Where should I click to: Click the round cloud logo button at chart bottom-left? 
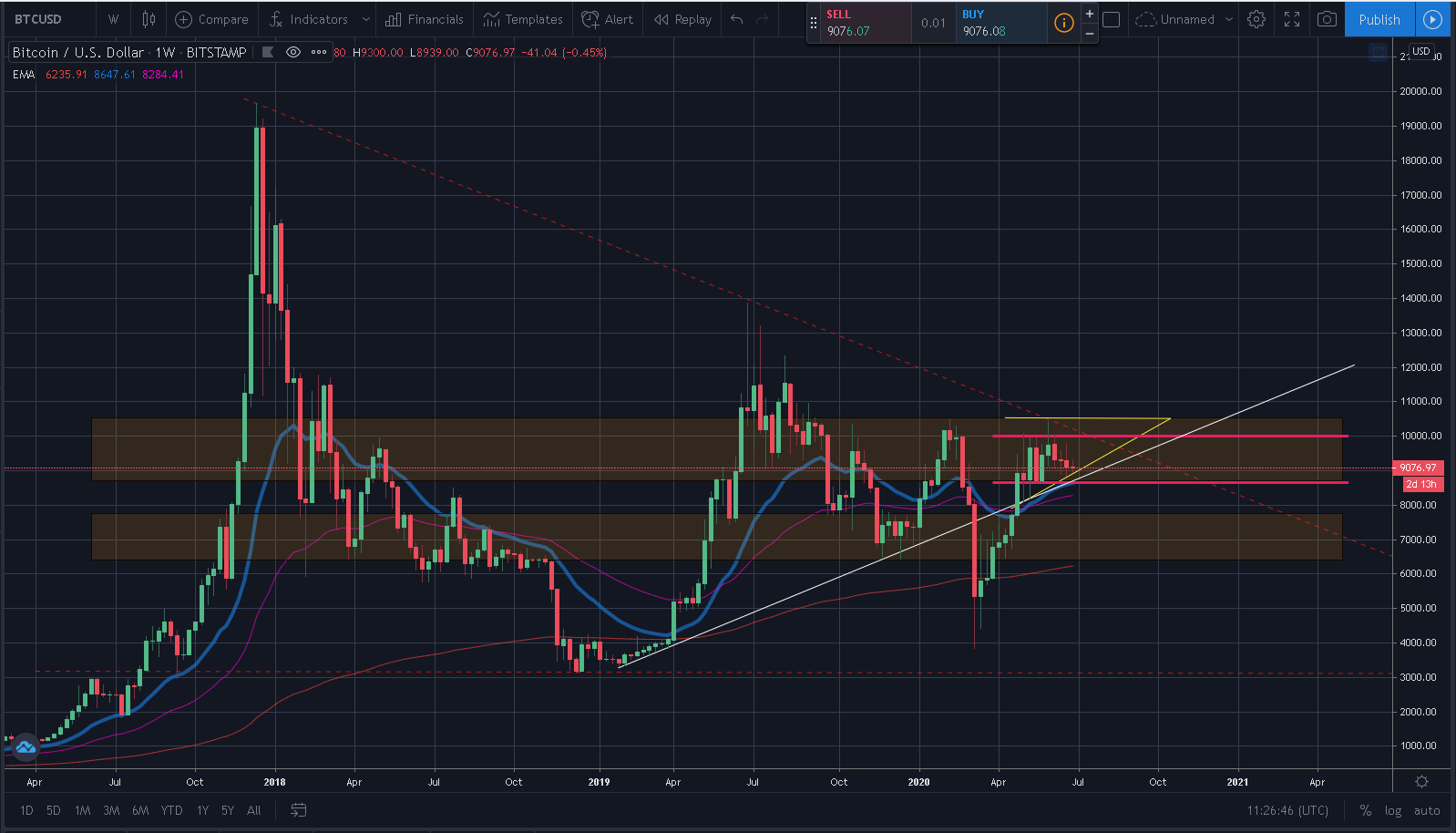click(25, 747)
